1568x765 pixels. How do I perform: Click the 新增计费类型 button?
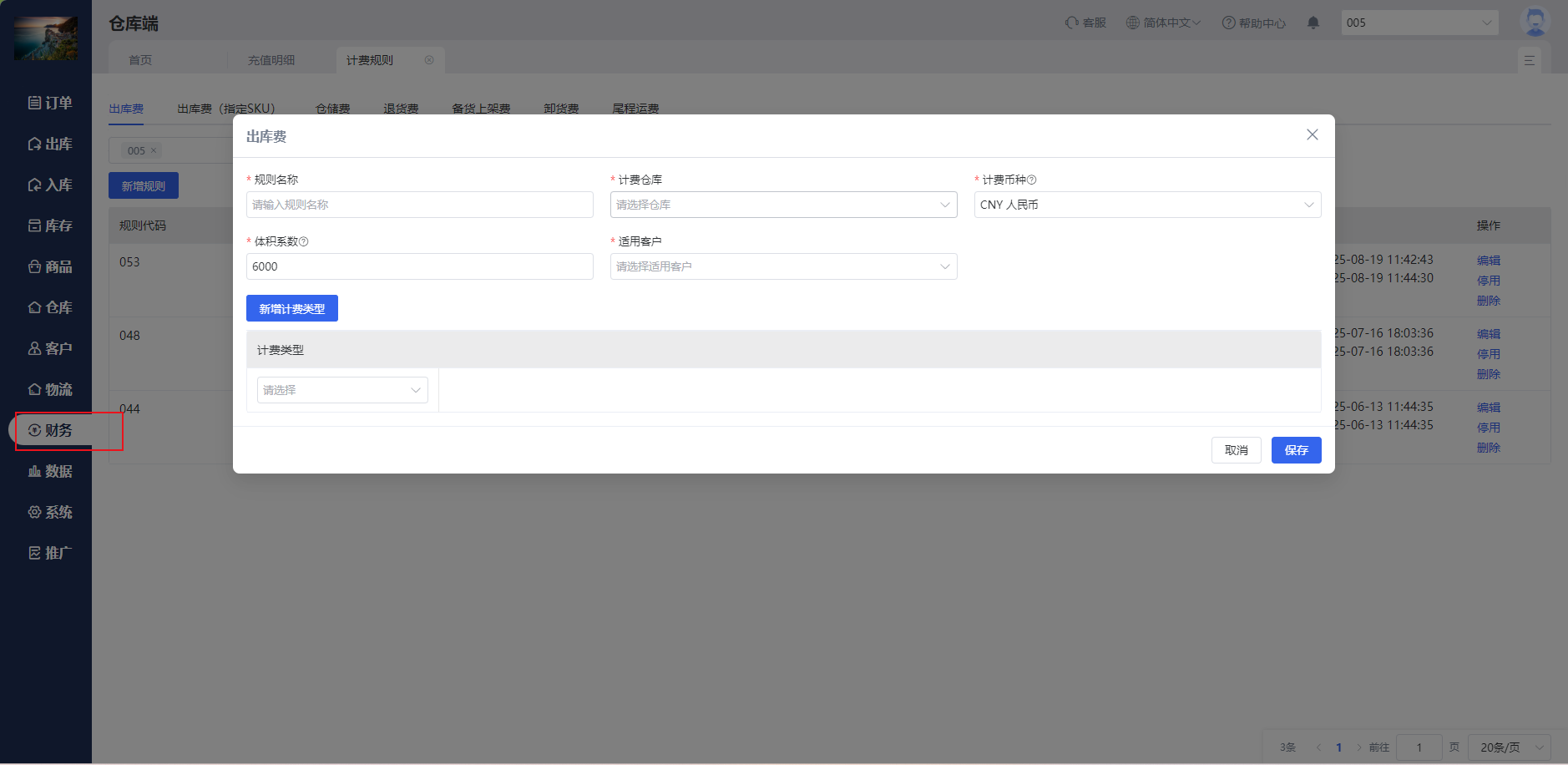(291, 309)
